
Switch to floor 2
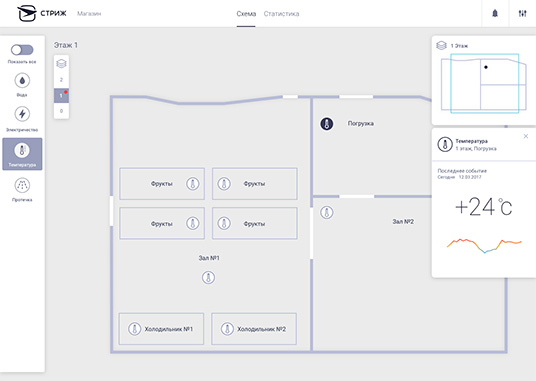[61, 80]
